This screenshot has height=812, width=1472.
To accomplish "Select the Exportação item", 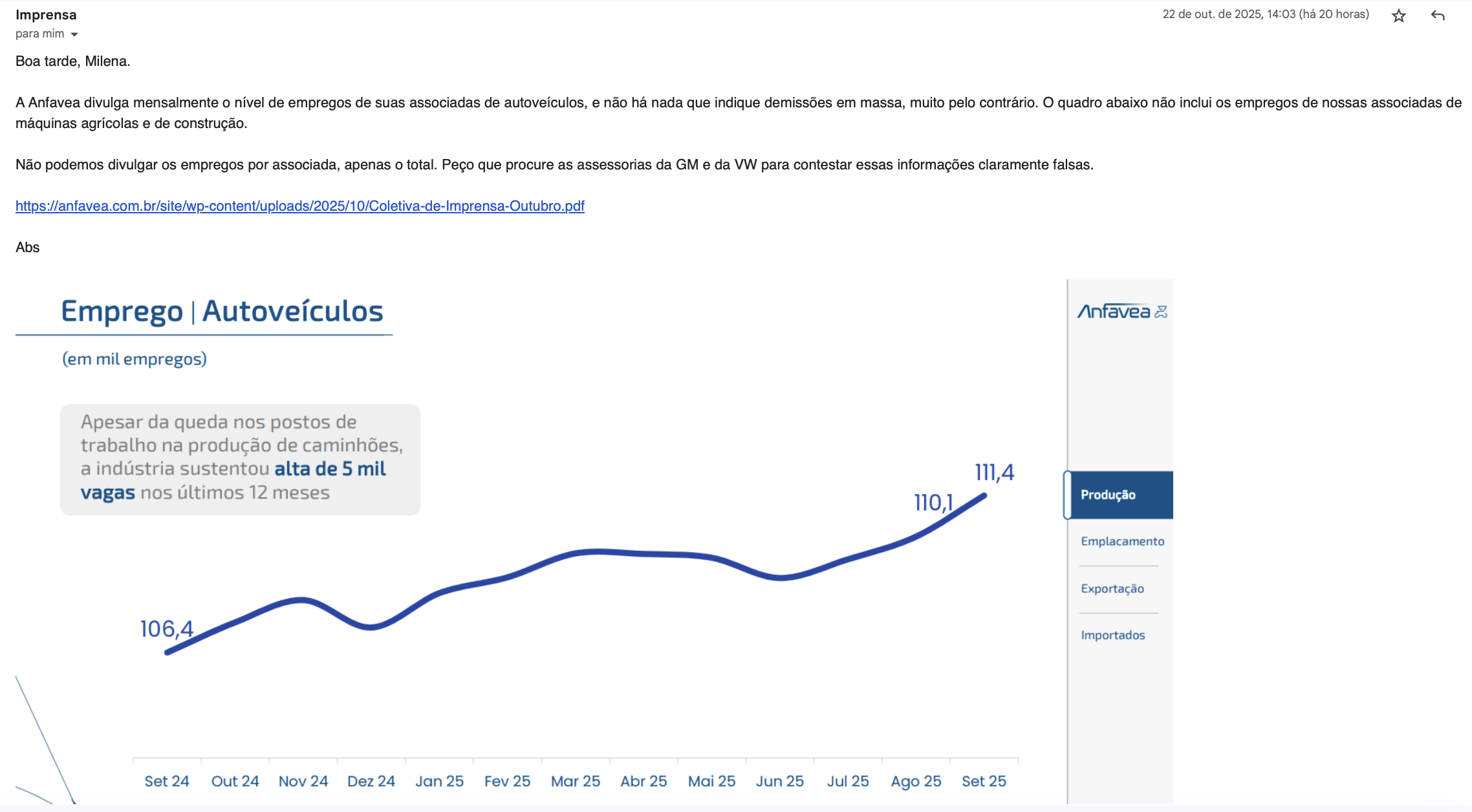I will (1112, 589).
